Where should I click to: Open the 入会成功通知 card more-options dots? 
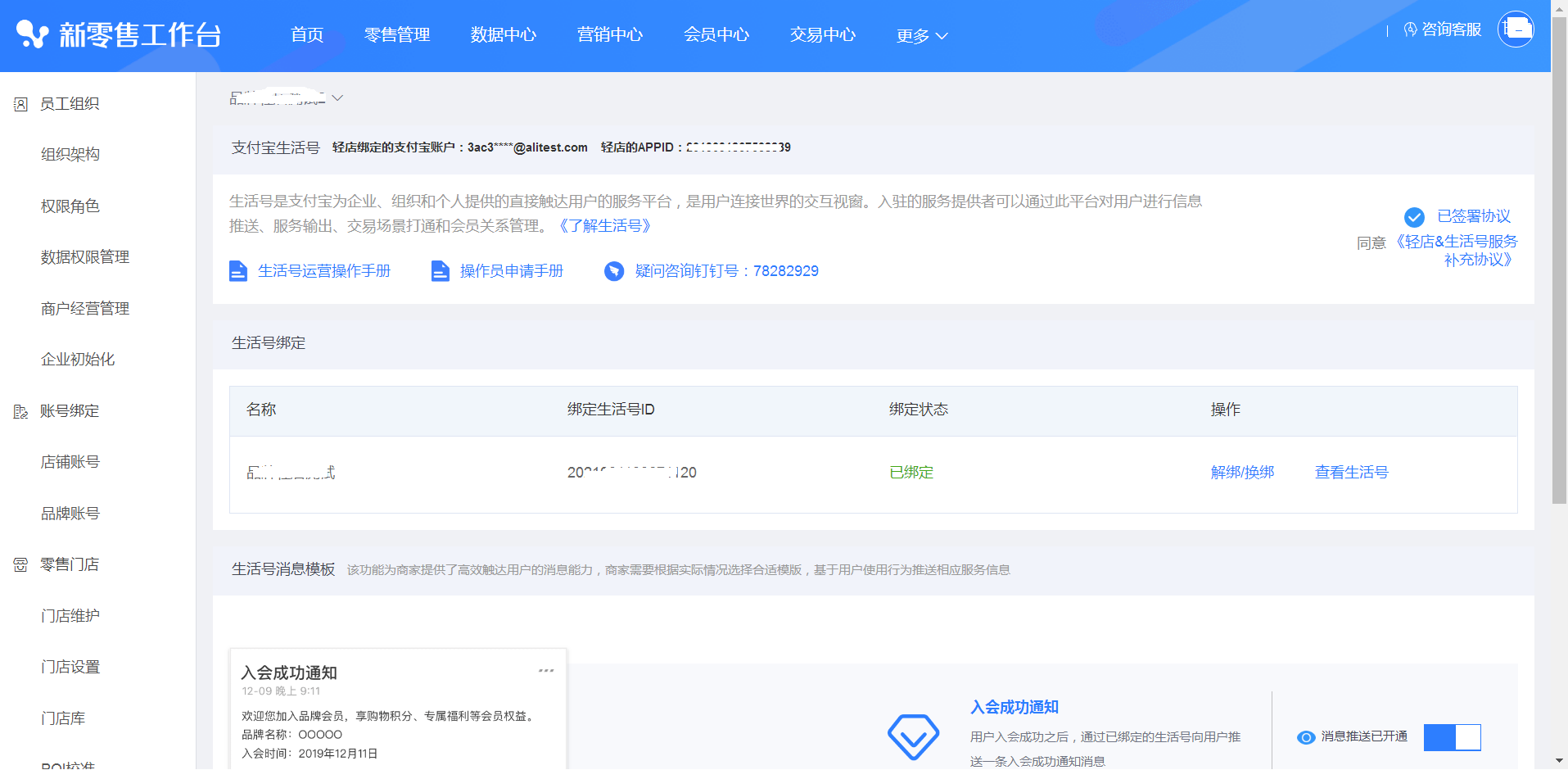[546, 671]
